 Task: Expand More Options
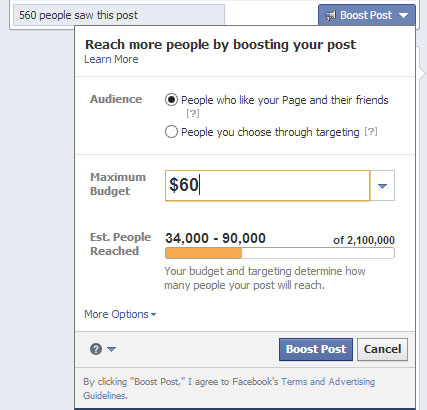pyautogui.click(x=120, y=314)
